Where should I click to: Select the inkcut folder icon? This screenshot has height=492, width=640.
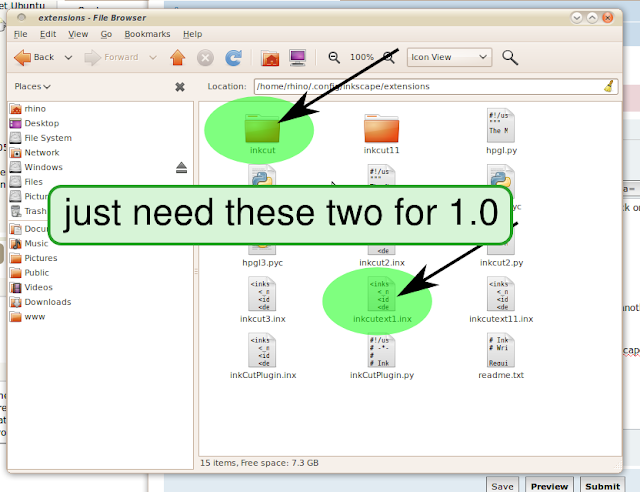coord(262,128)
